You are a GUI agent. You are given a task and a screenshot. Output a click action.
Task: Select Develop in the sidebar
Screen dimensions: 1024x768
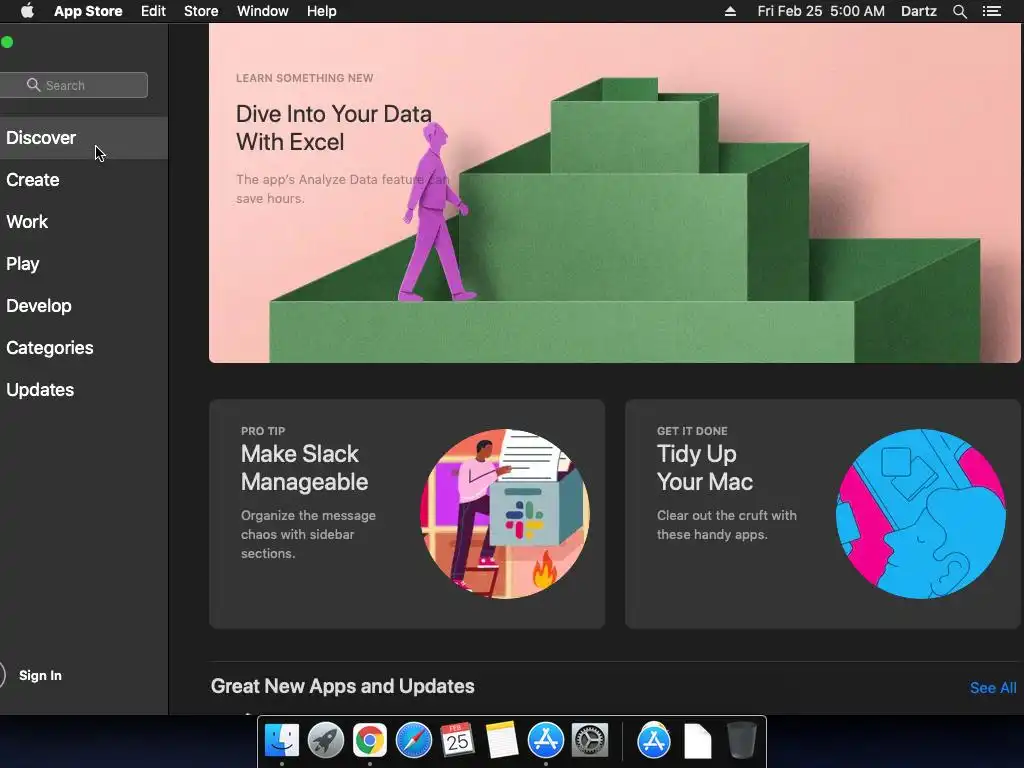tap(84, 306)
